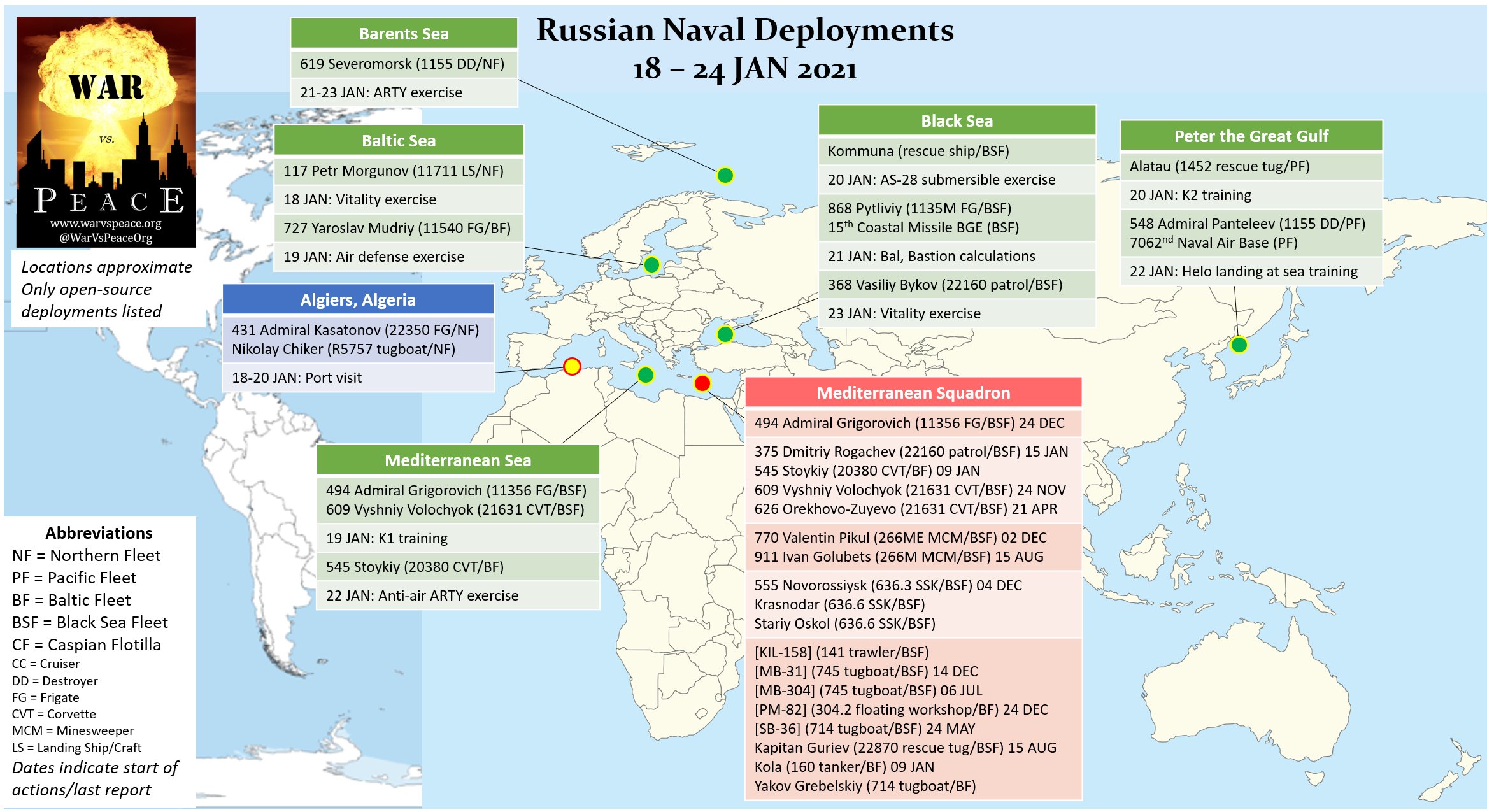Click the green Barents Sea map marker
Viewport: 1487px width, 812px height.
[x=725, y=175]
